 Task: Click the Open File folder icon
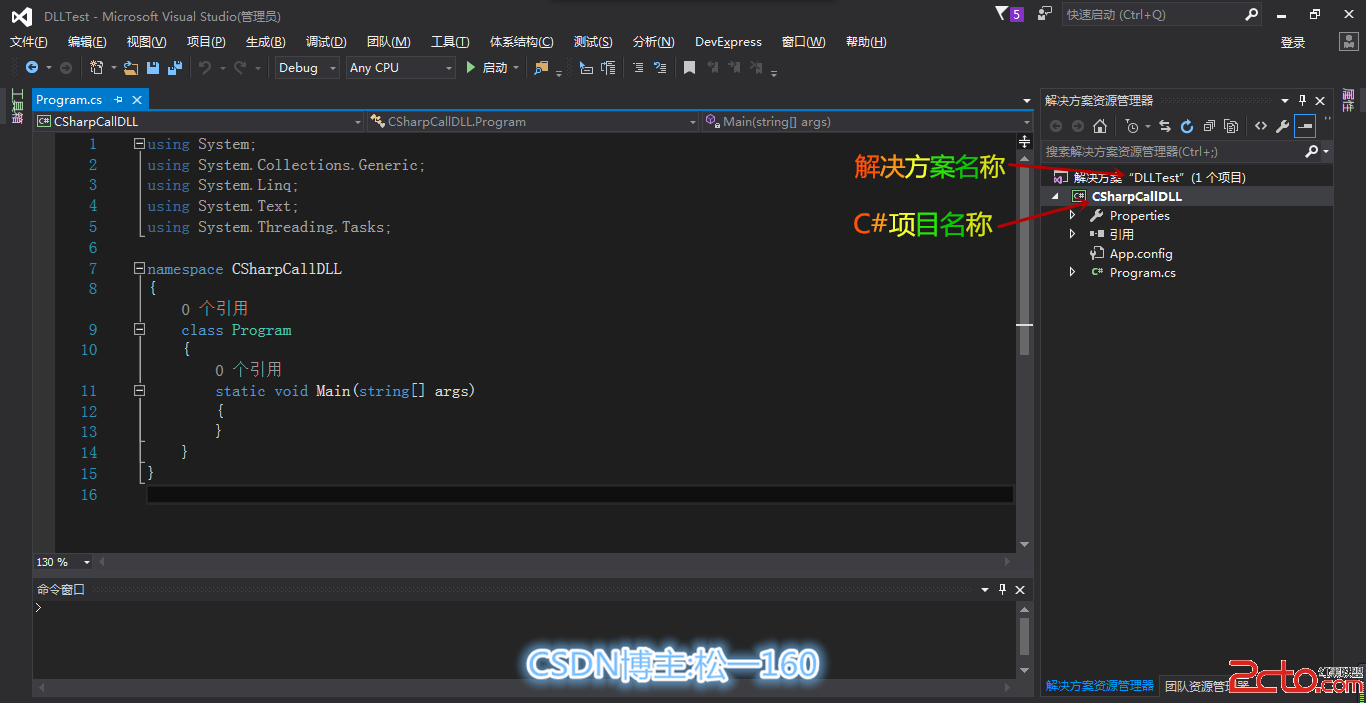131,67
